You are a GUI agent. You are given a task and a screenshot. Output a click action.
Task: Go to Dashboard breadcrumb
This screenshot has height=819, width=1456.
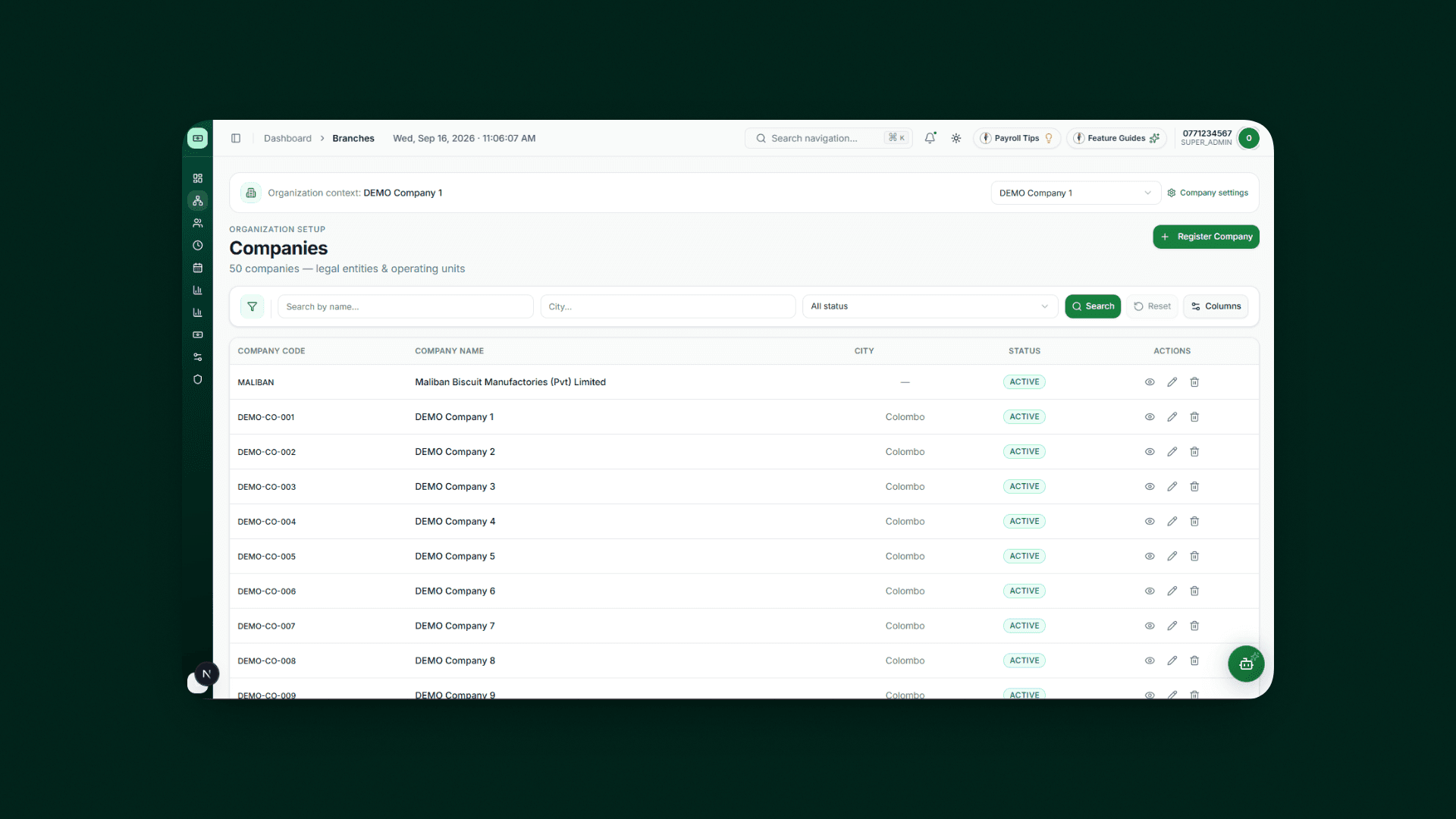click(x=287, y=139)
